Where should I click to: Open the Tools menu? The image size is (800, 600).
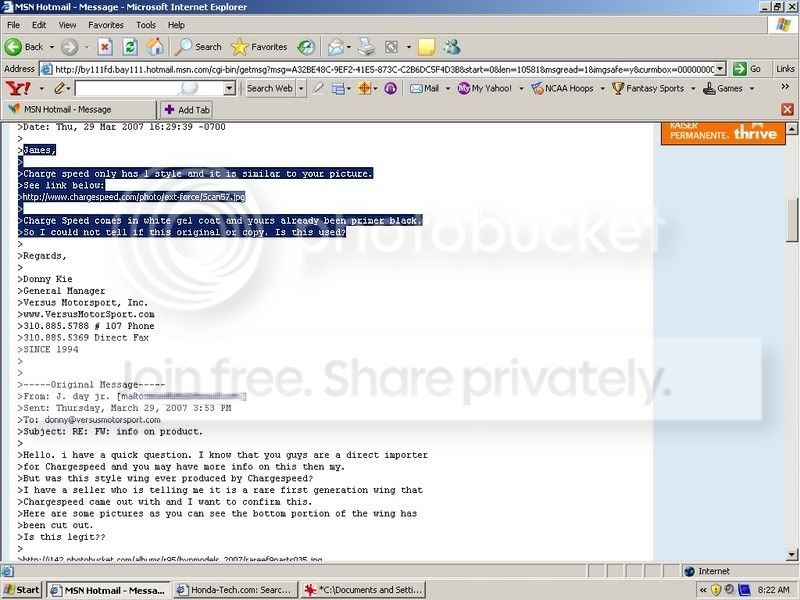pos(145,24)
